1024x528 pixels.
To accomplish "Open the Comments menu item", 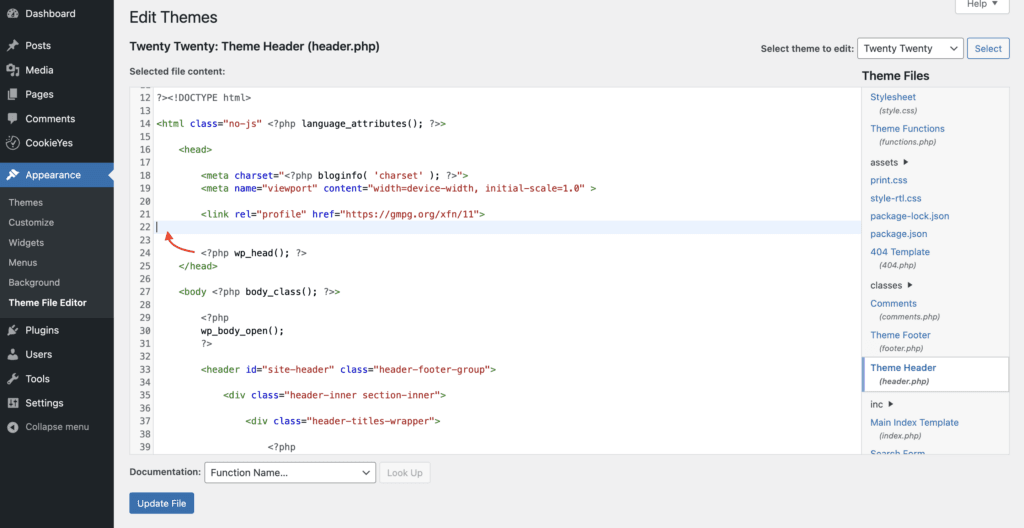I will [50, 119].
